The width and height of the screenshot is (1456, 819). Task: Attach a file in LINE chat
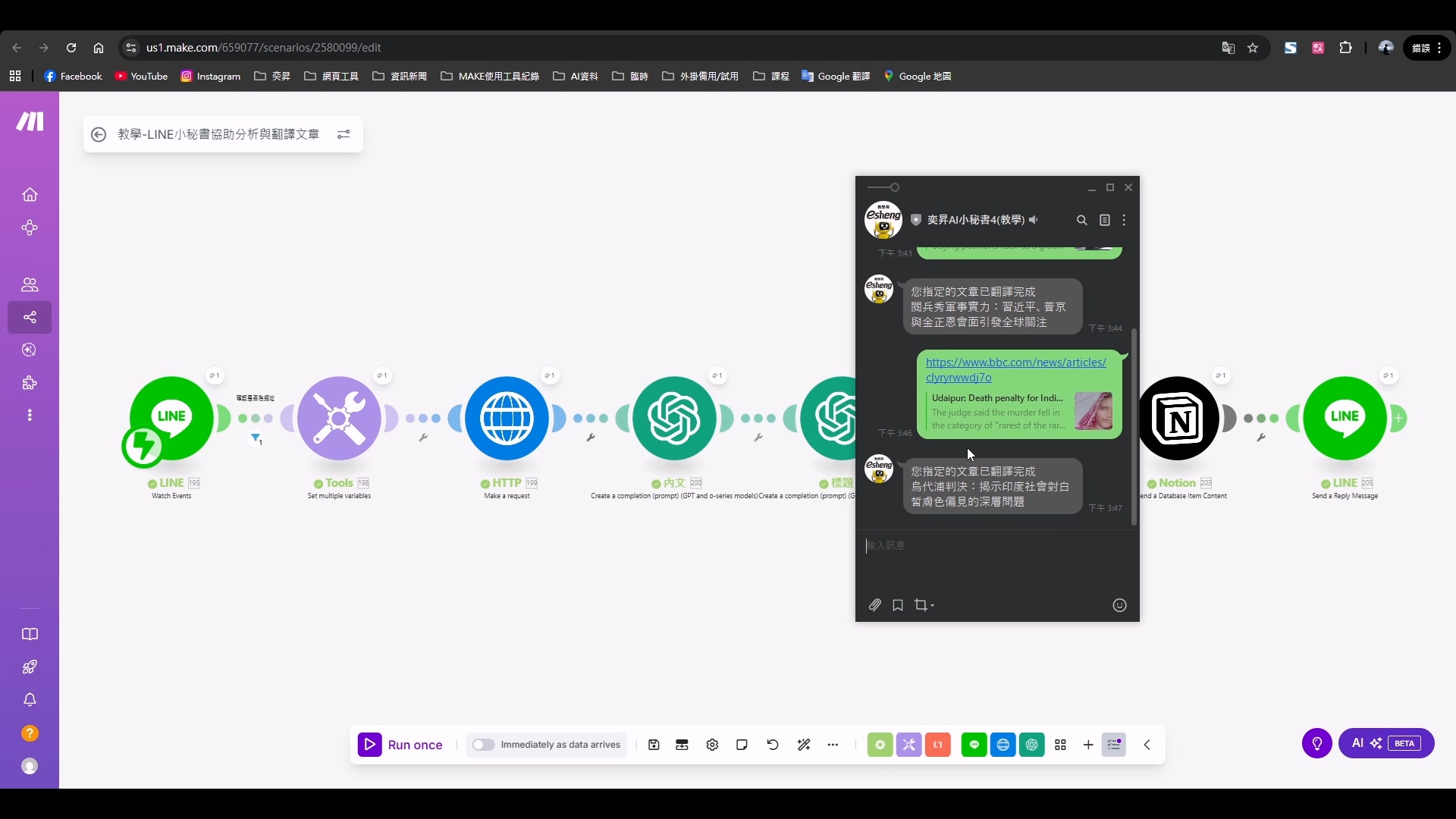pyautogui.click(x=875, y=605)
